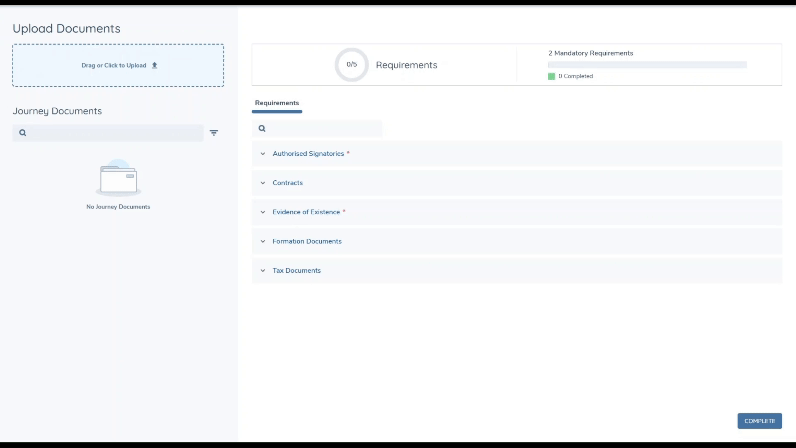This screenshot has width=796, height=448.
Task: Click the requirements search magnifier icon
Action: pyautogui.click(x=262, y=129)
